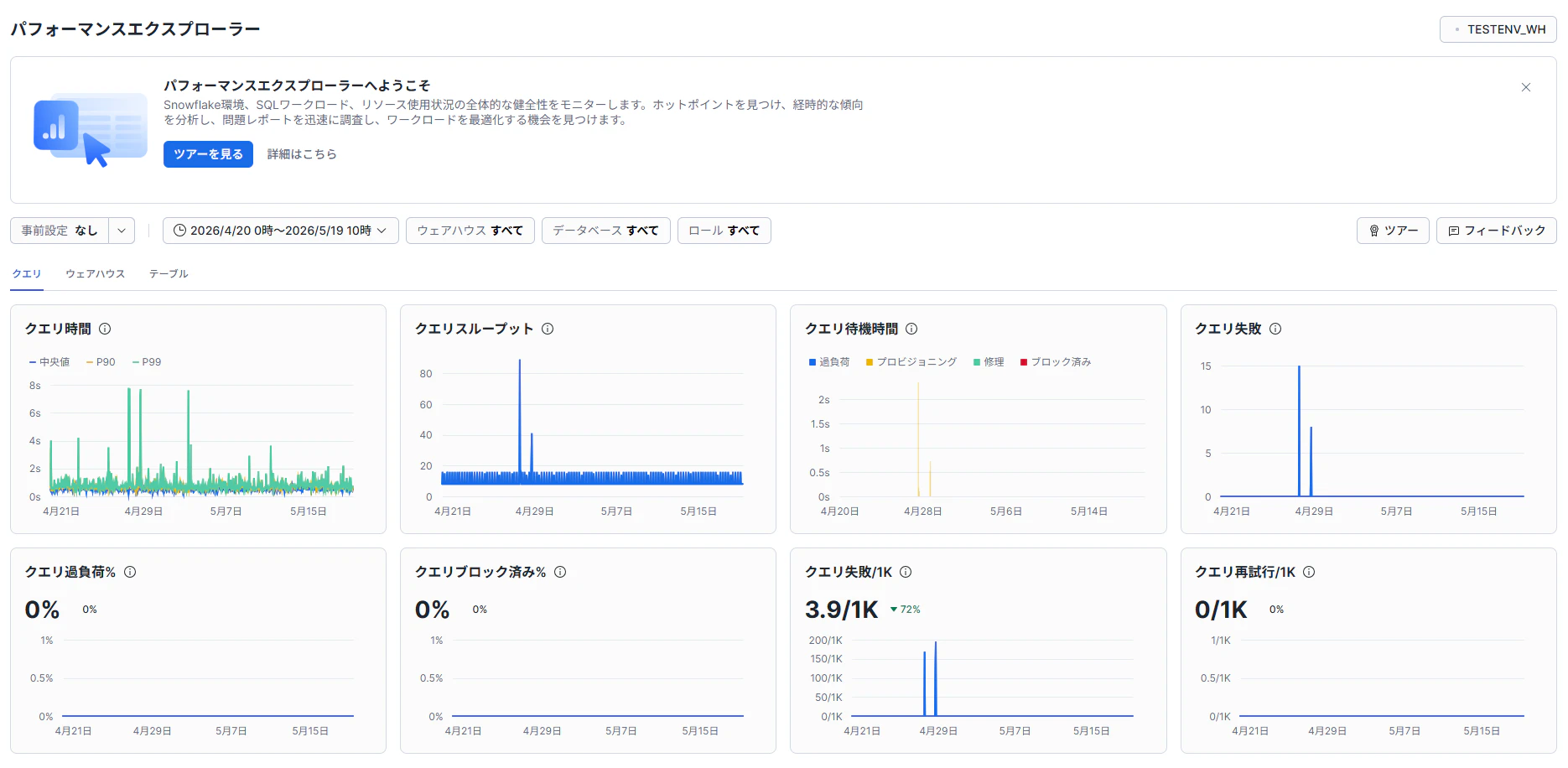Toggle ブロック済み legend entry
The image size is (1568, 768).
(1056, 362)
